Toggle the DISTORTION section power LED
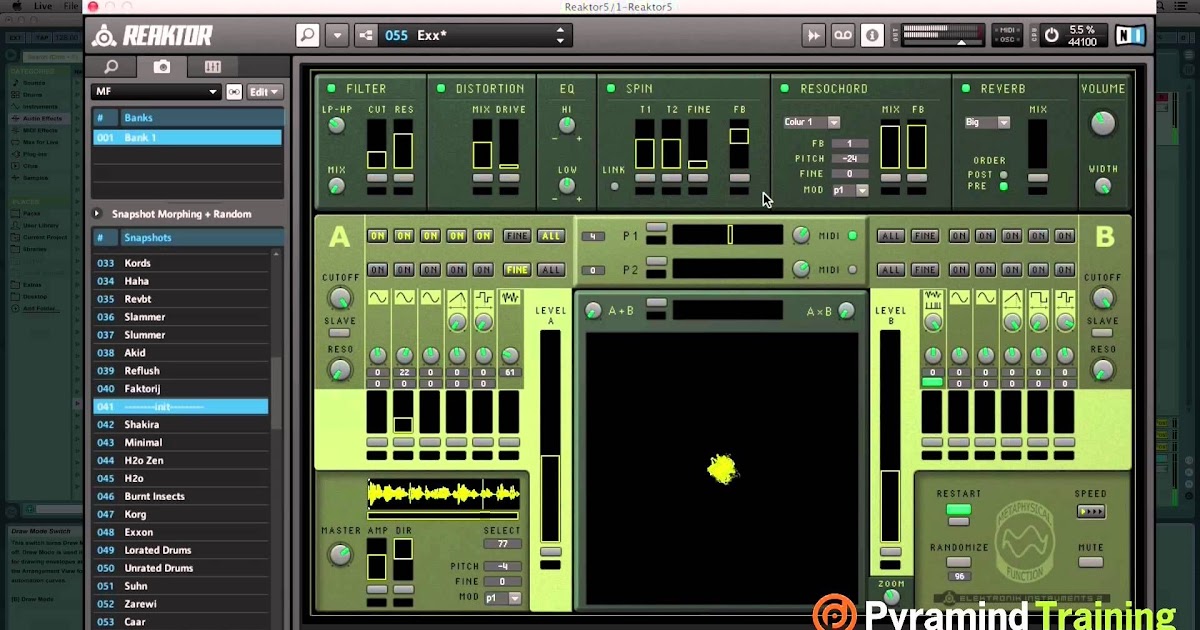Screen dimensions: 1200x630 point(441,88)
